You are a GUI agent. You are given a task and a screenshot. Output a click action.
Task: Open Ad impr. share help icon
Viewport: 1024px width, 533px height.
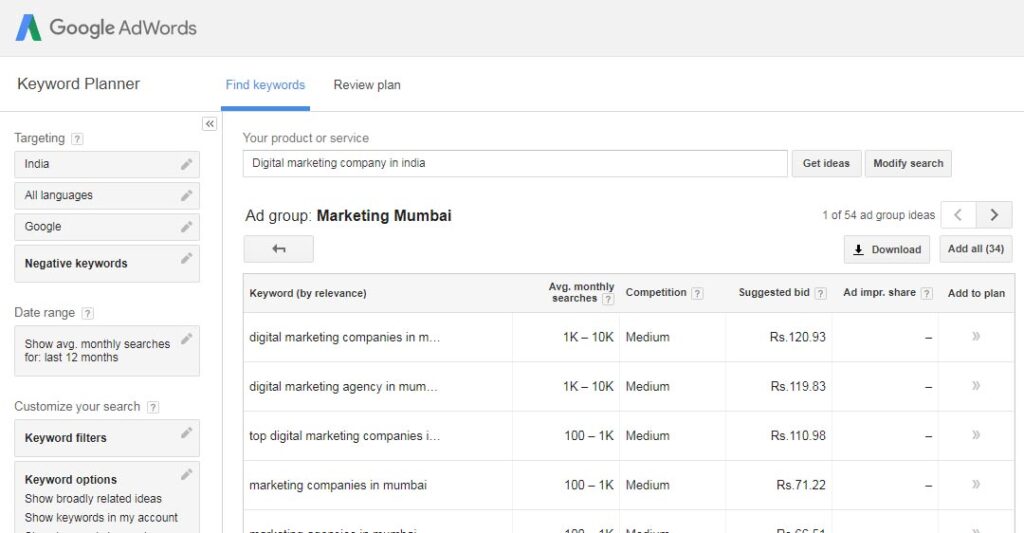tap(927, 293)
